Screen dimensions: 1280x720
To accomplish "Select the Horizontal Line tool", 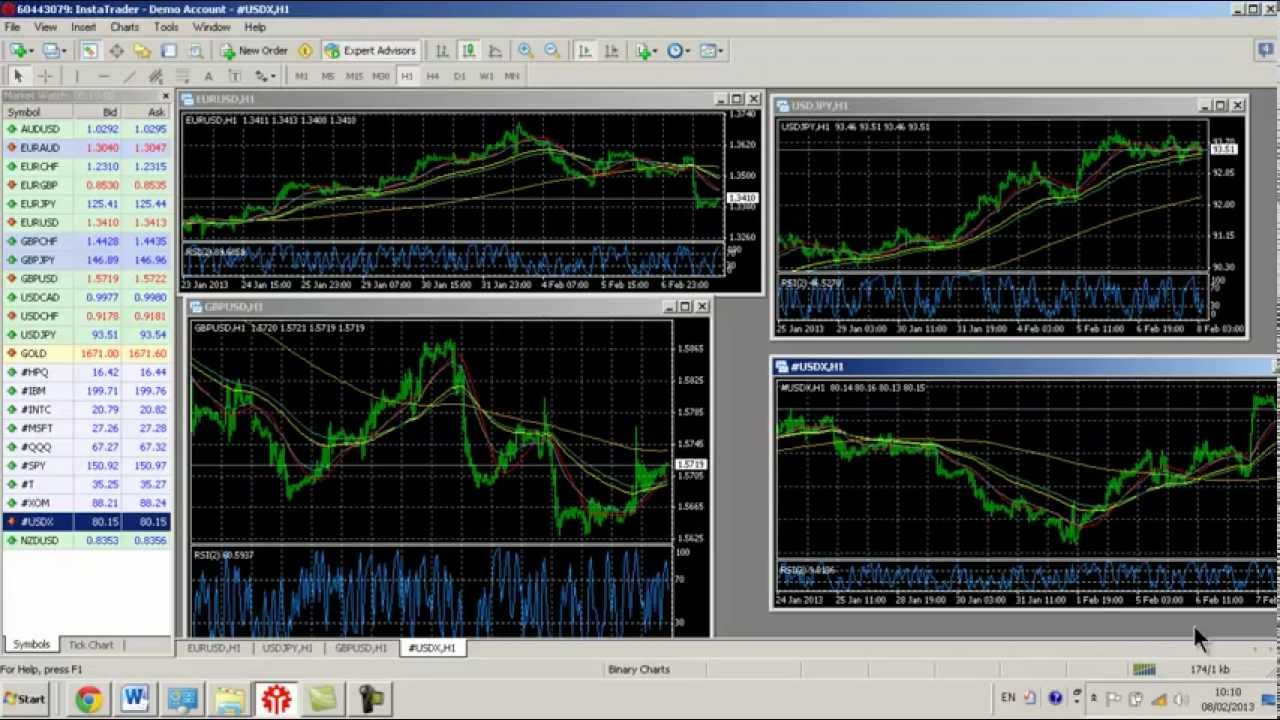I will pos(103,76).
